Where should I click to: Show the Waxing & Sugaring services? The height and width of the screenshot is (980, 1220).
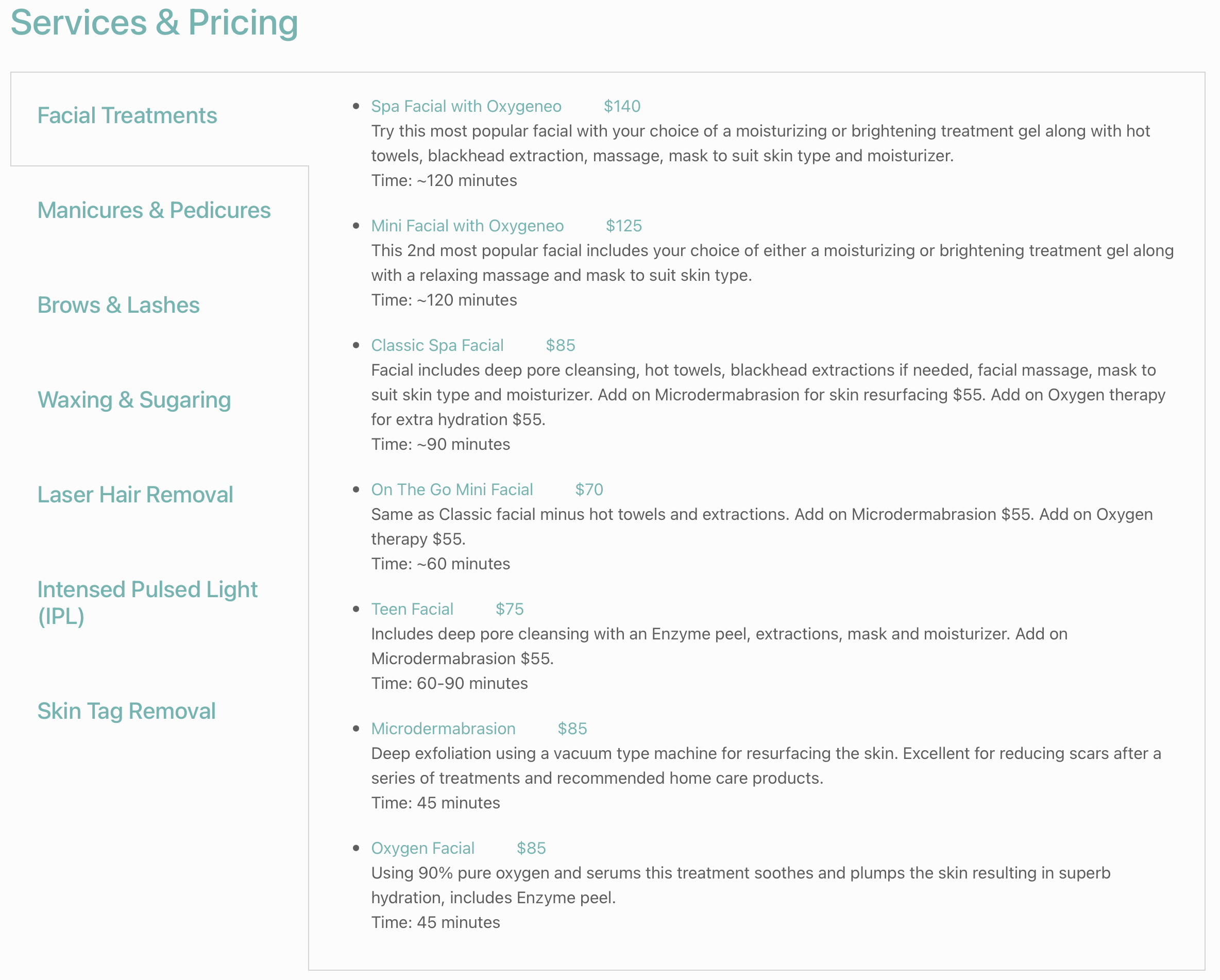pyautogui.click(x=134, y=400)
